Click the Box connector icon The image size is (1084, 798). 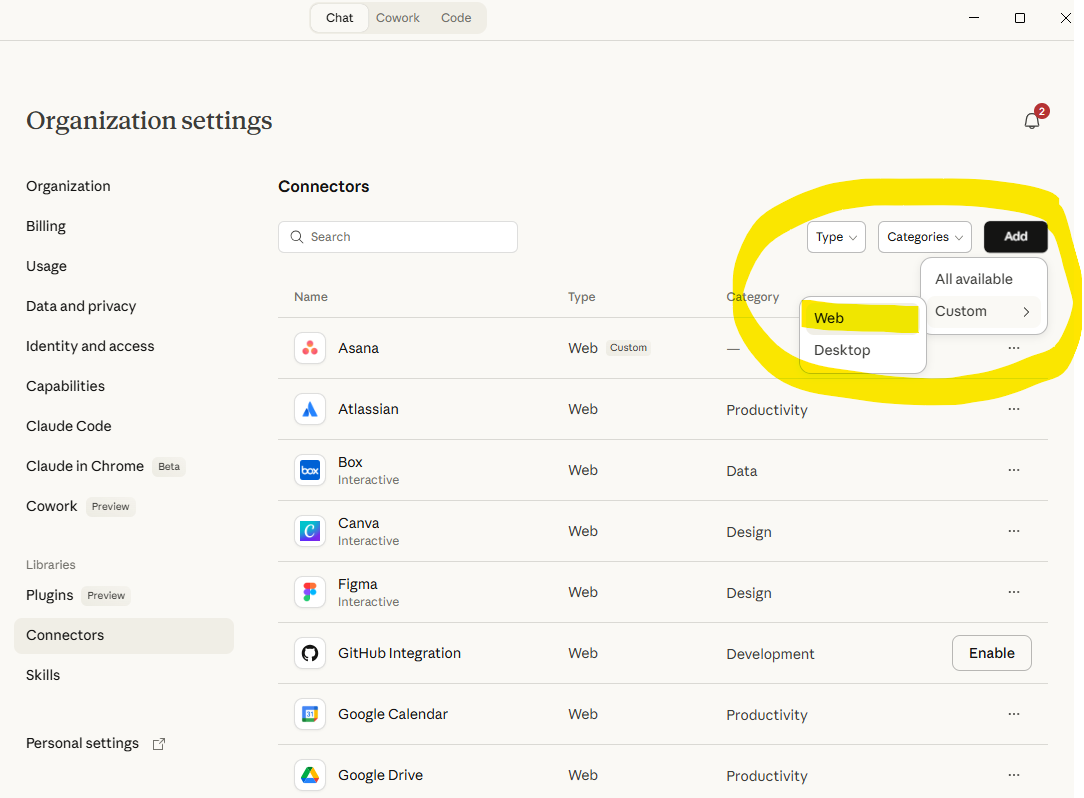(310, 470)
